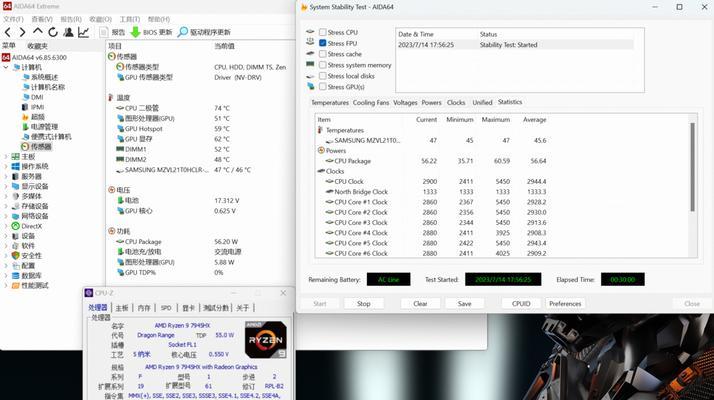
Task: Click the Save button
Action: [x=464, y=303]
